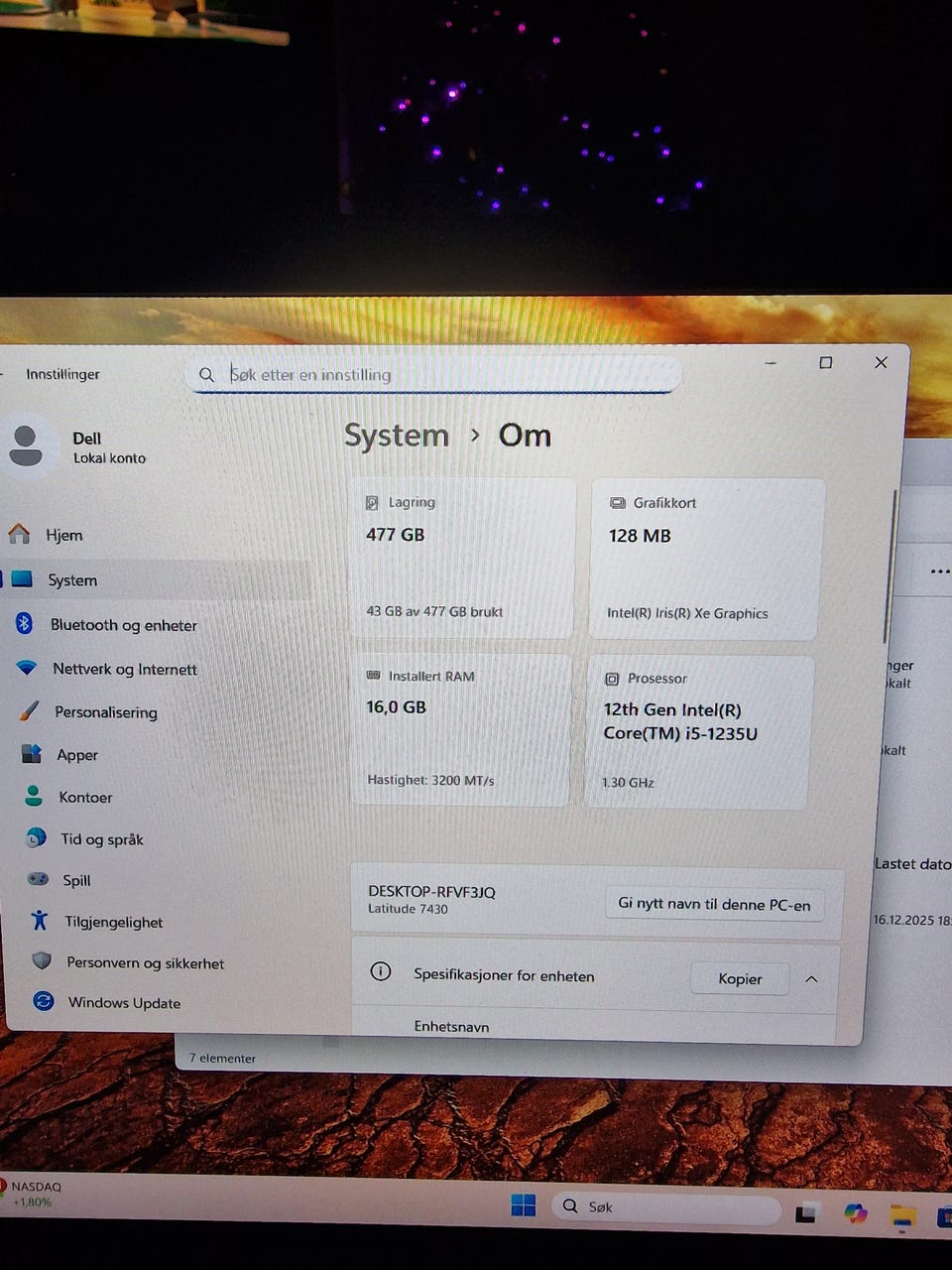Click the Tilgjengelighet accessibility icon

tap(40, 920)
